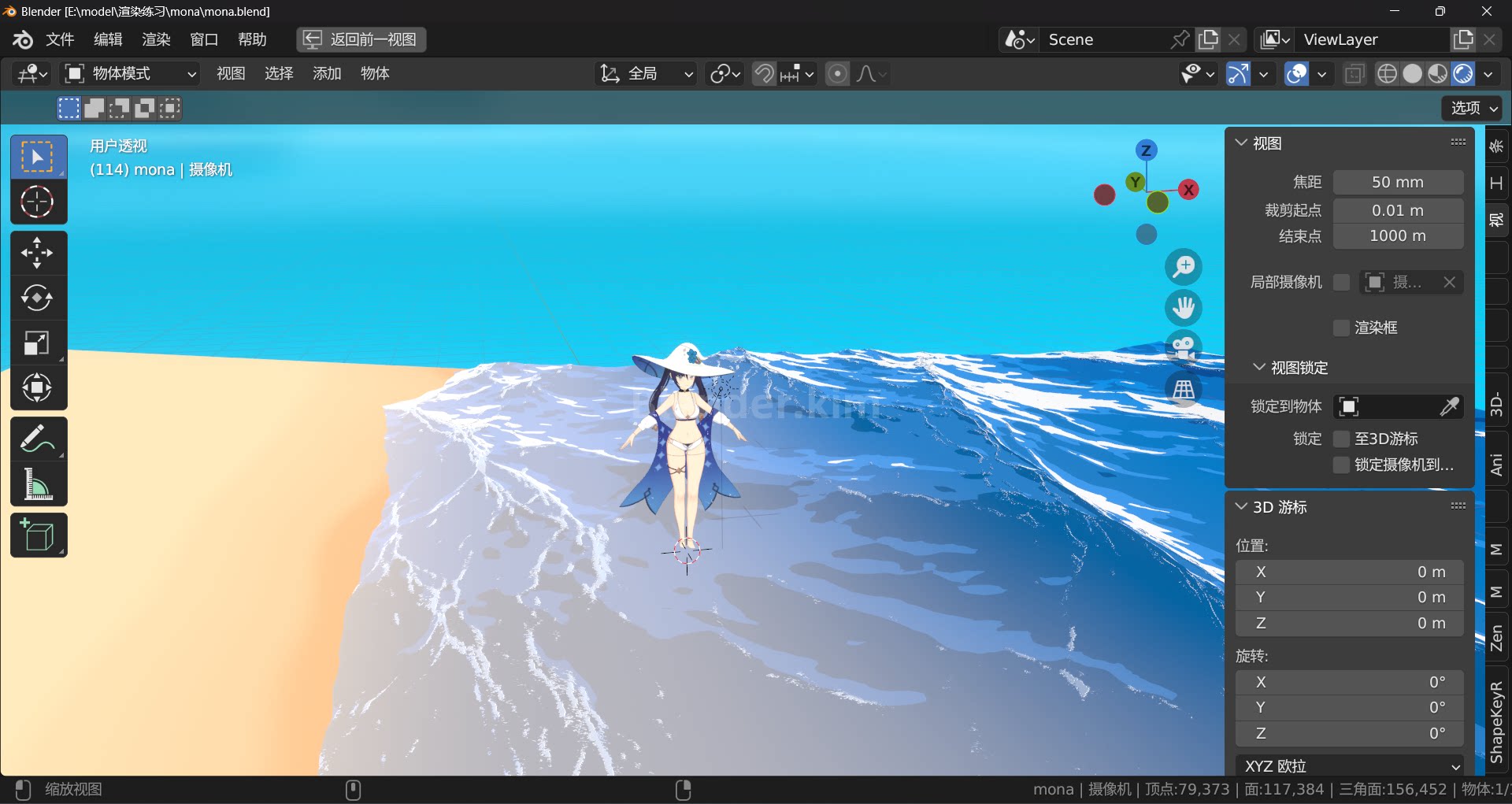Choose the Move tool

tap(38, 254)
